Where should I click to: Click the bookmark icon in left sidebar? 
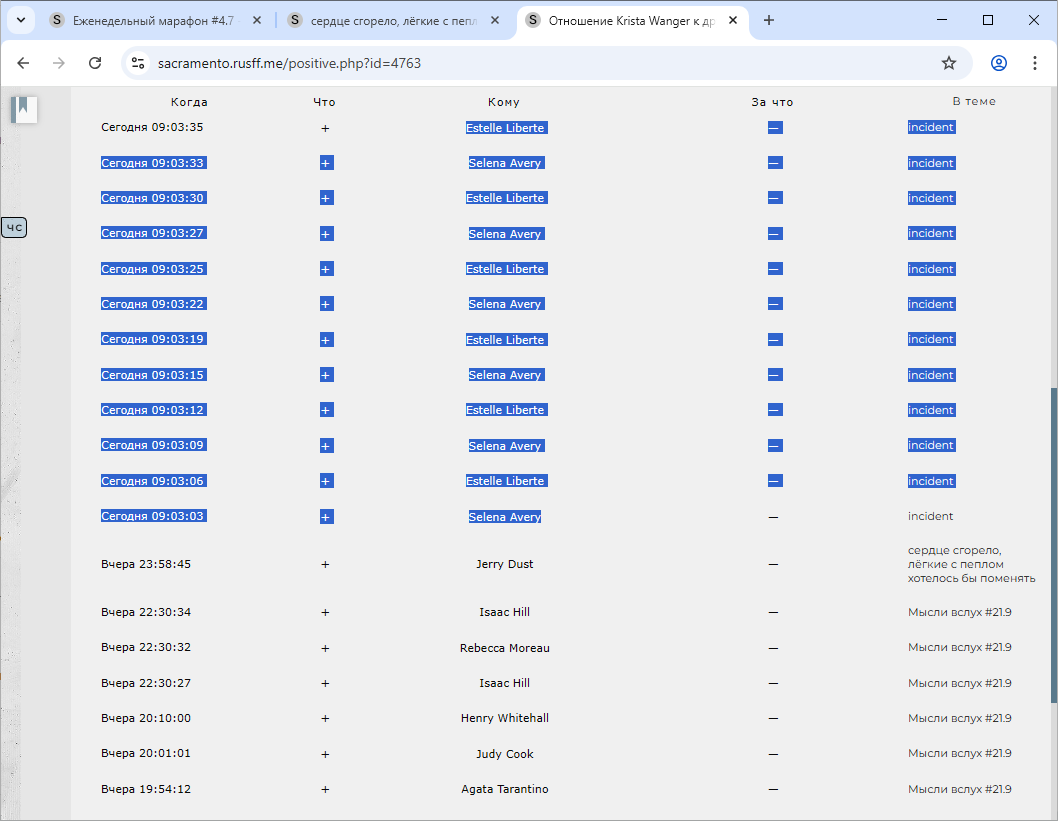[x=24, y=109]
